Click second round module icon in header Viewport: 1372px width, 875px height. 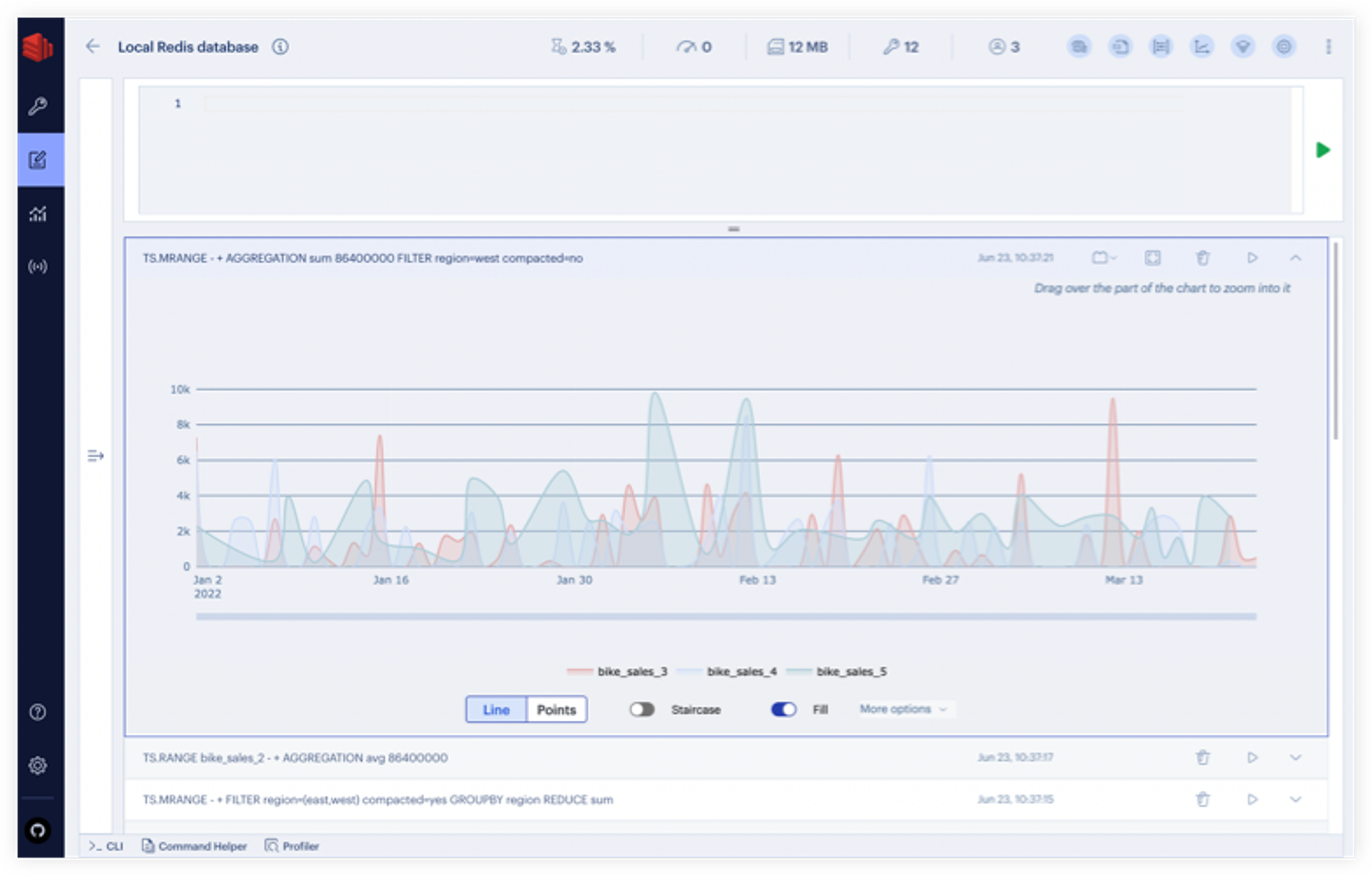[x=1120, y=47]
